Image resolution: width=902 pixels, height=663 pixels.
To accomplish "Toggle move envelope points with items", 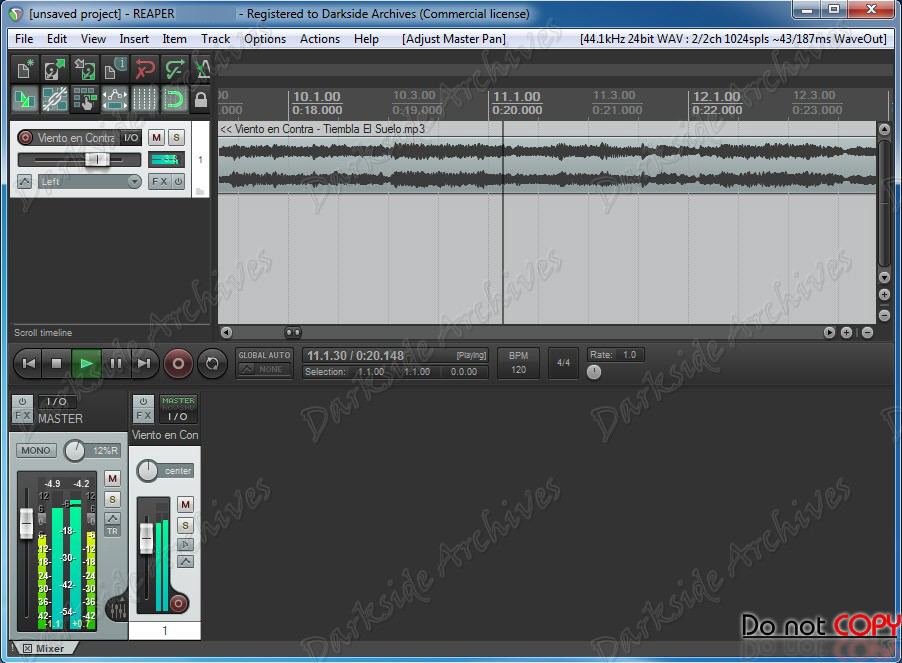I will coord(115,99).
